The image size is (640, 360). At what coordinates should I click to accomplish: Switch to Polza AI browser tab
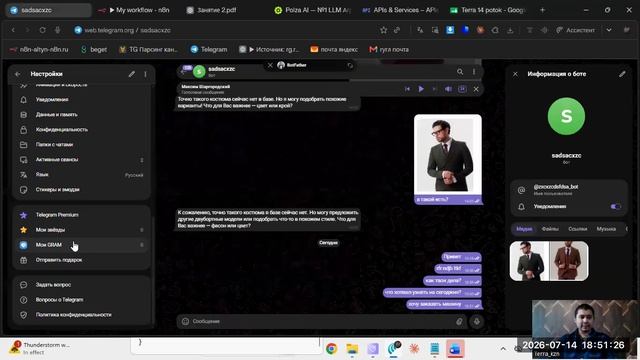click(x=312, y=10)
